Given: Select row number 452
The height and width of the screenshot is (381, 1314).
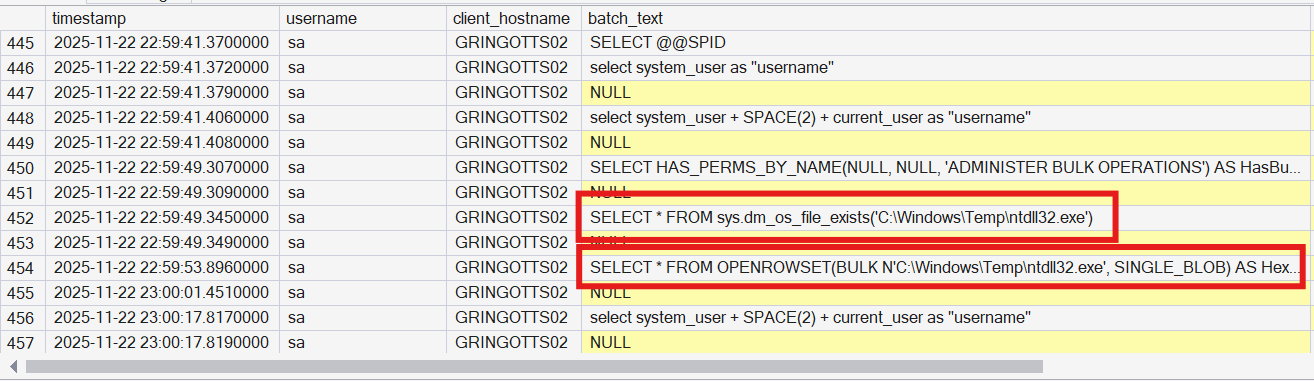Looking at the screenshot, I should pyautogui.click(x=23, y=218).
